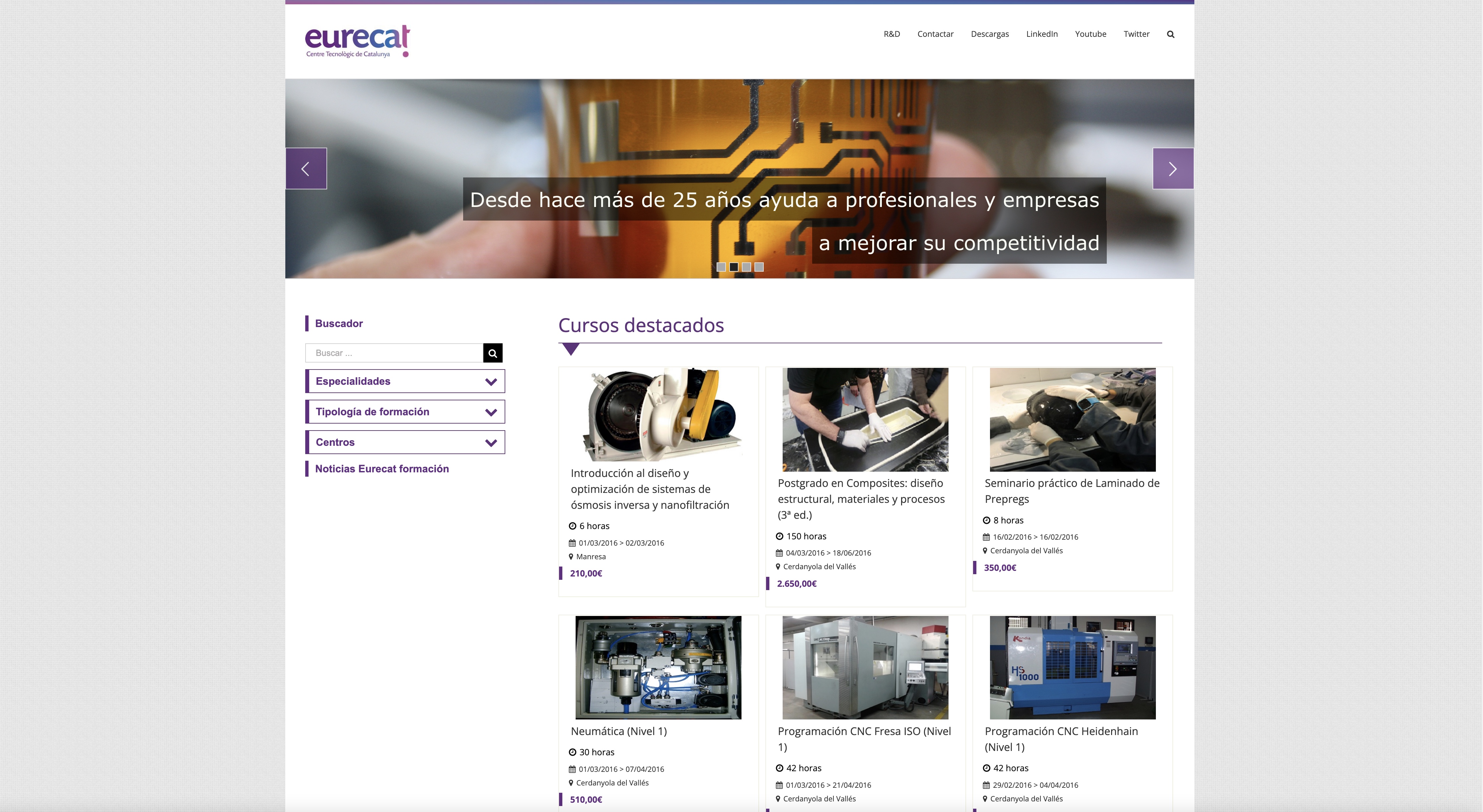This screenshot has height=812, width=1483.
Task: Open R&D menu item
Action: coord(892,34)
